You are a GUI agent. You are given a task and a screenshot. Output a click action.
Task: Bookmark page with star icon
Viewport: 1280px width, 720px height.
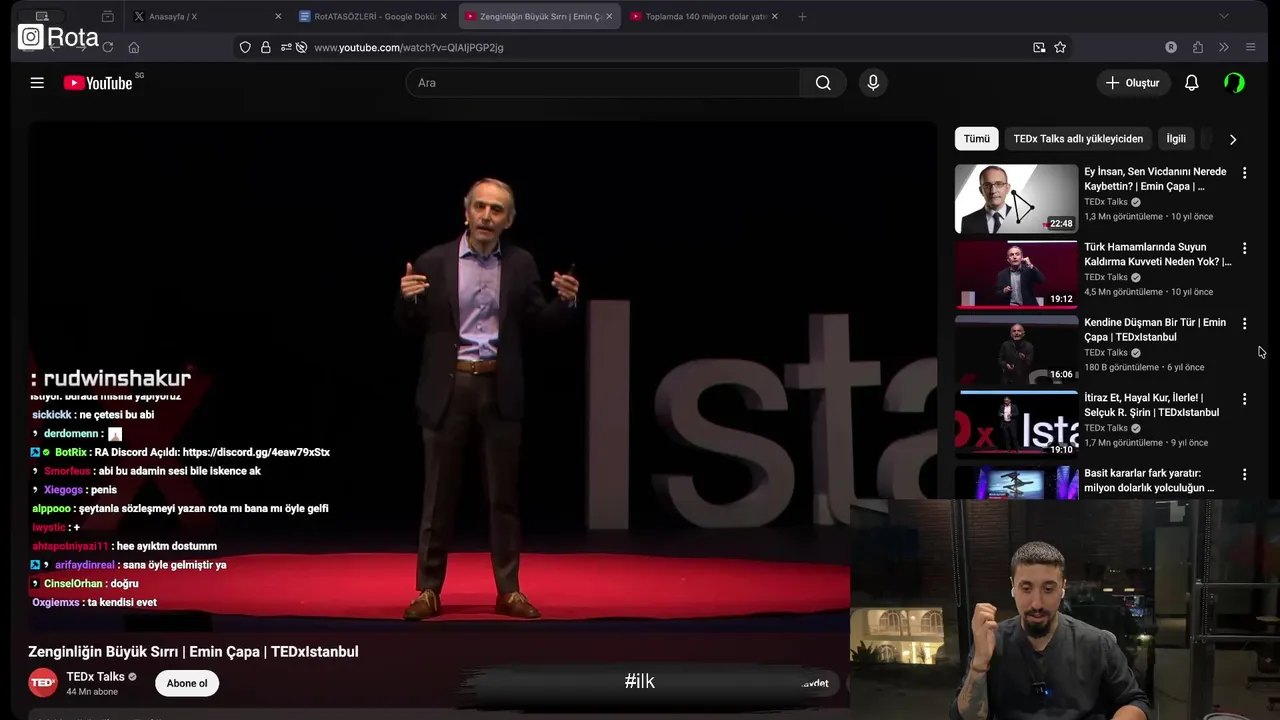[1060, 47]
